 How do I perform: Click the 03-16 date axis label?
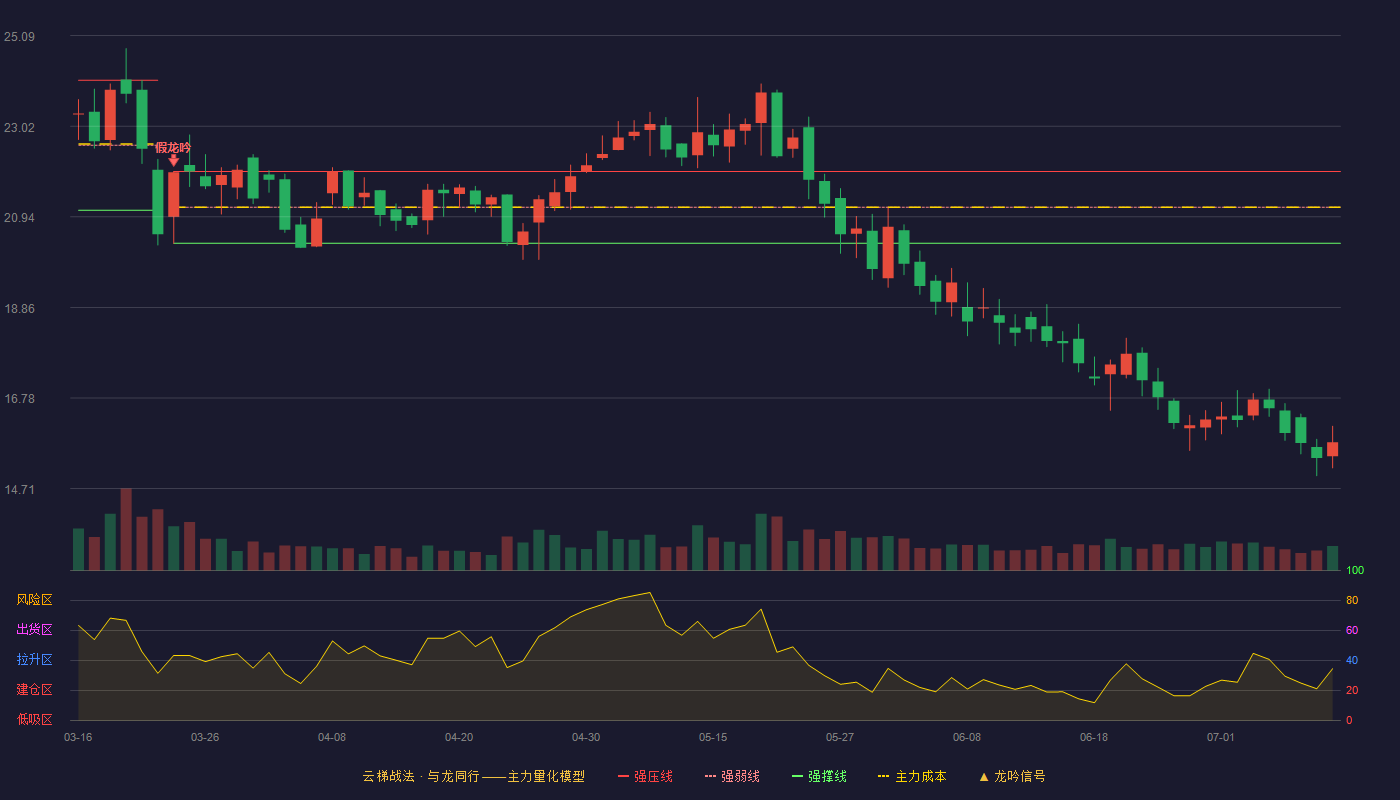pos(78,737)
